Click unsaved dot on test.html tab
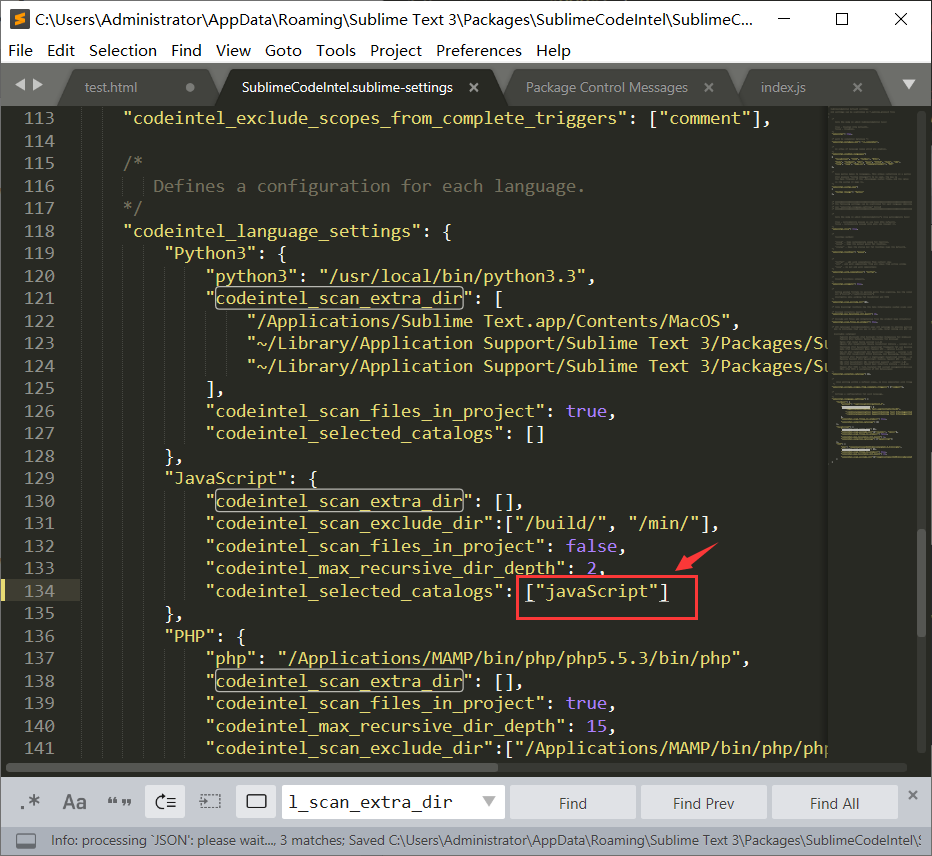This screenshot has height=856, width=932. click(x=190, y=87)
